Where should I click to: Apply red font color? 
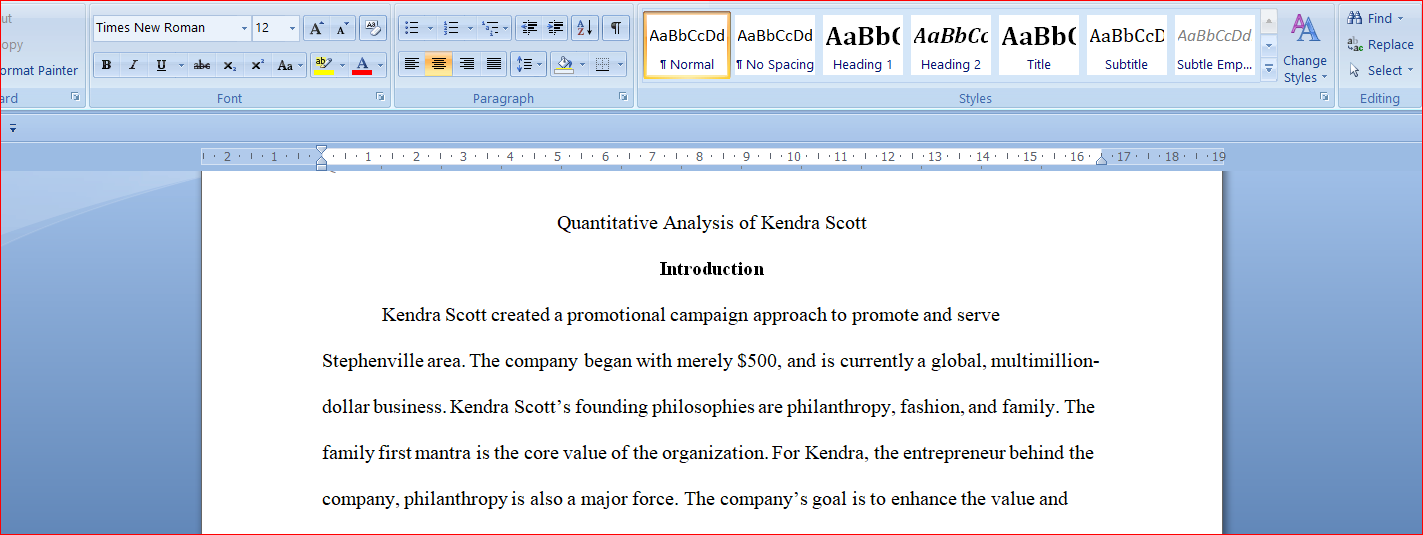pyautogui.click(x=362, y=65)
